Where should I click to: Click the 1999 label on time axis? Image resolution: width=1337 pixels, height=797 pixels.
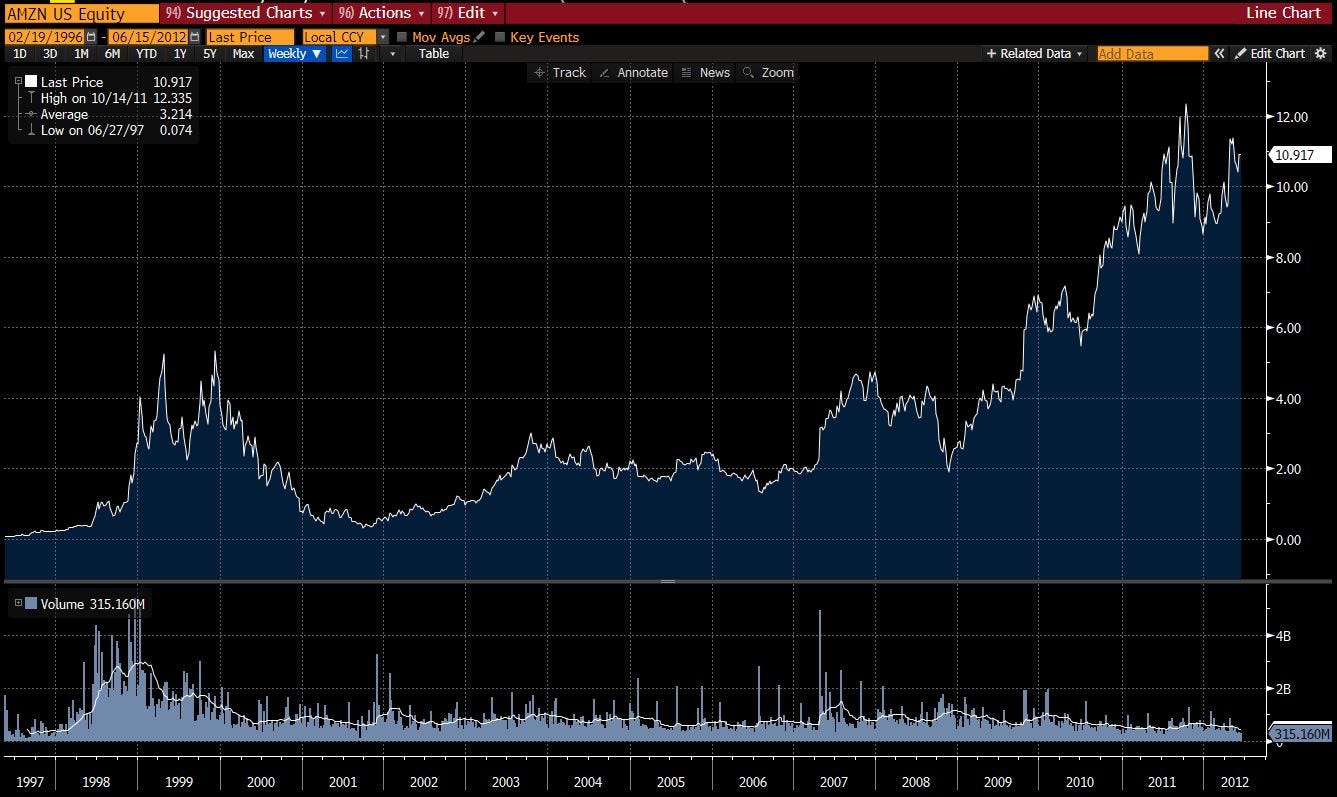tap(178, 781)
